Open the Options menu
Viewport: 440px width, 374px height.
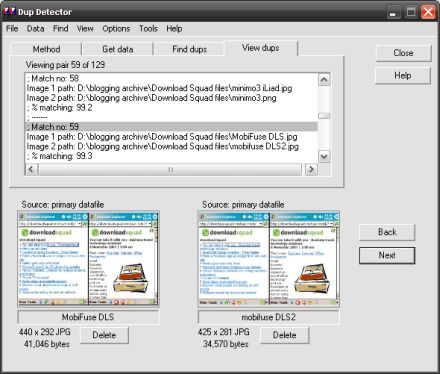[x=116, y=29]
